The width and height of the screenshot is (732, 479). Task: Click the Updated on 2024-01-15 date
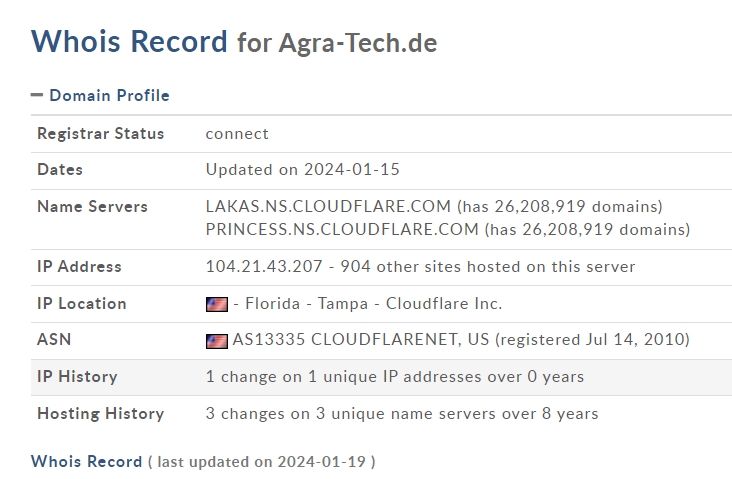pyautogui.click(x=303, y=169)
